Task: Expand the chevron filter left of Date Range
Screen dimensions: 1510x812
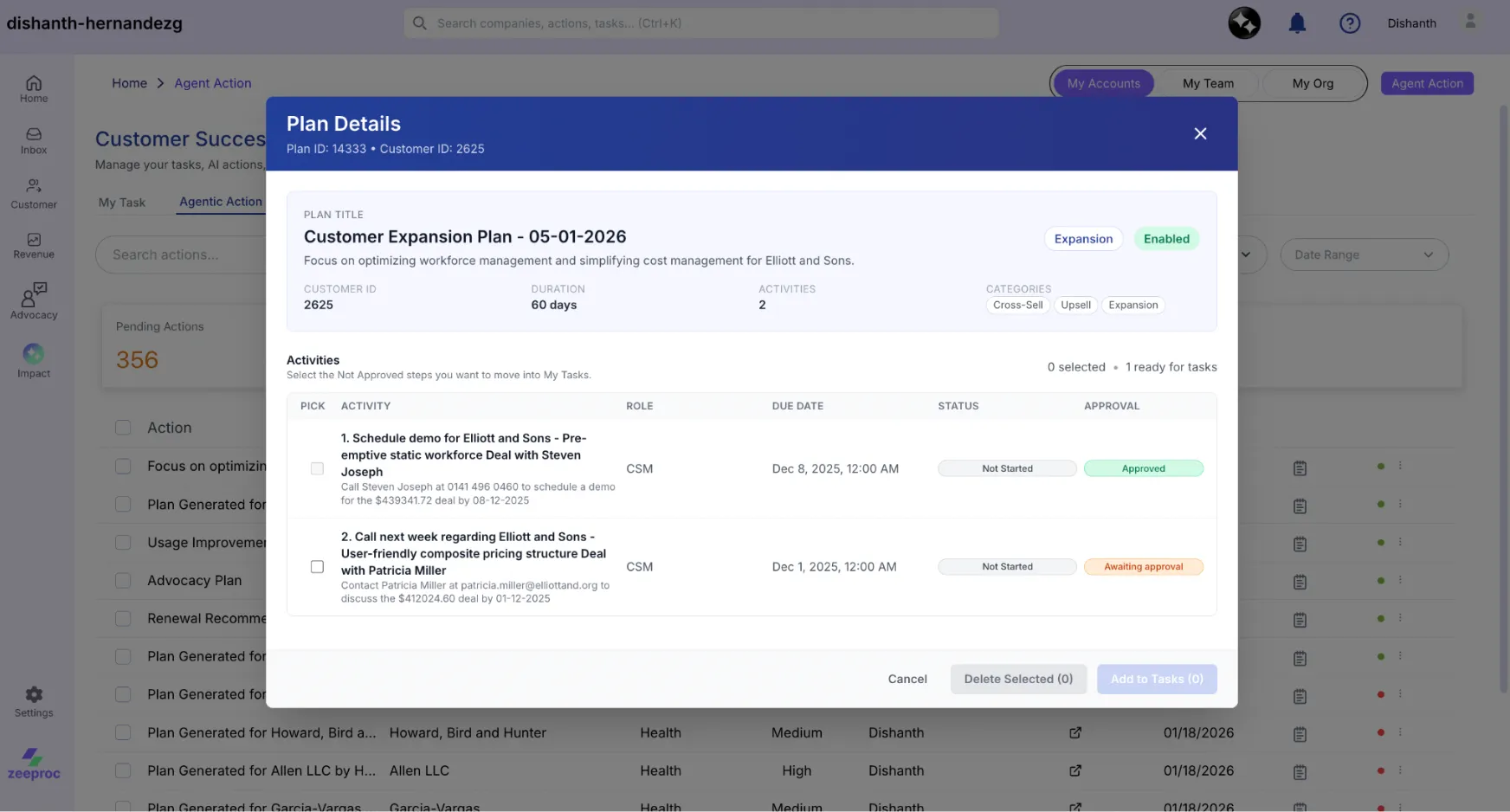Action: point(1247,255)
